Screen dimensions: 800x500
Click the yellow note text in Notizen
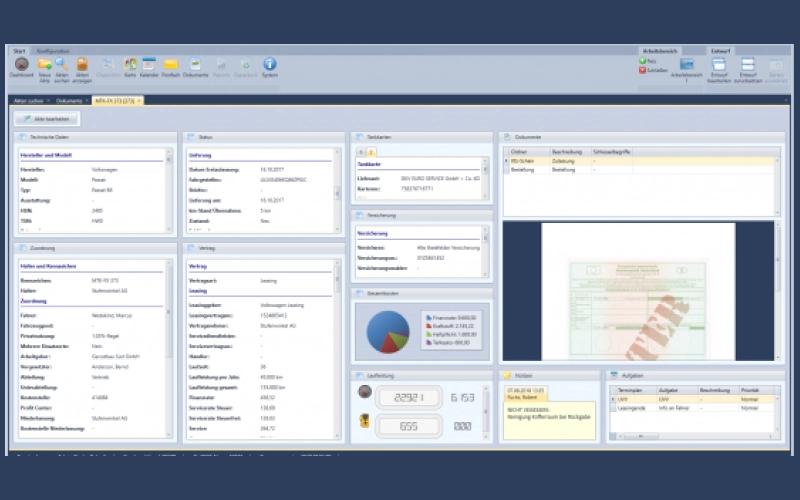pos(548,413)
